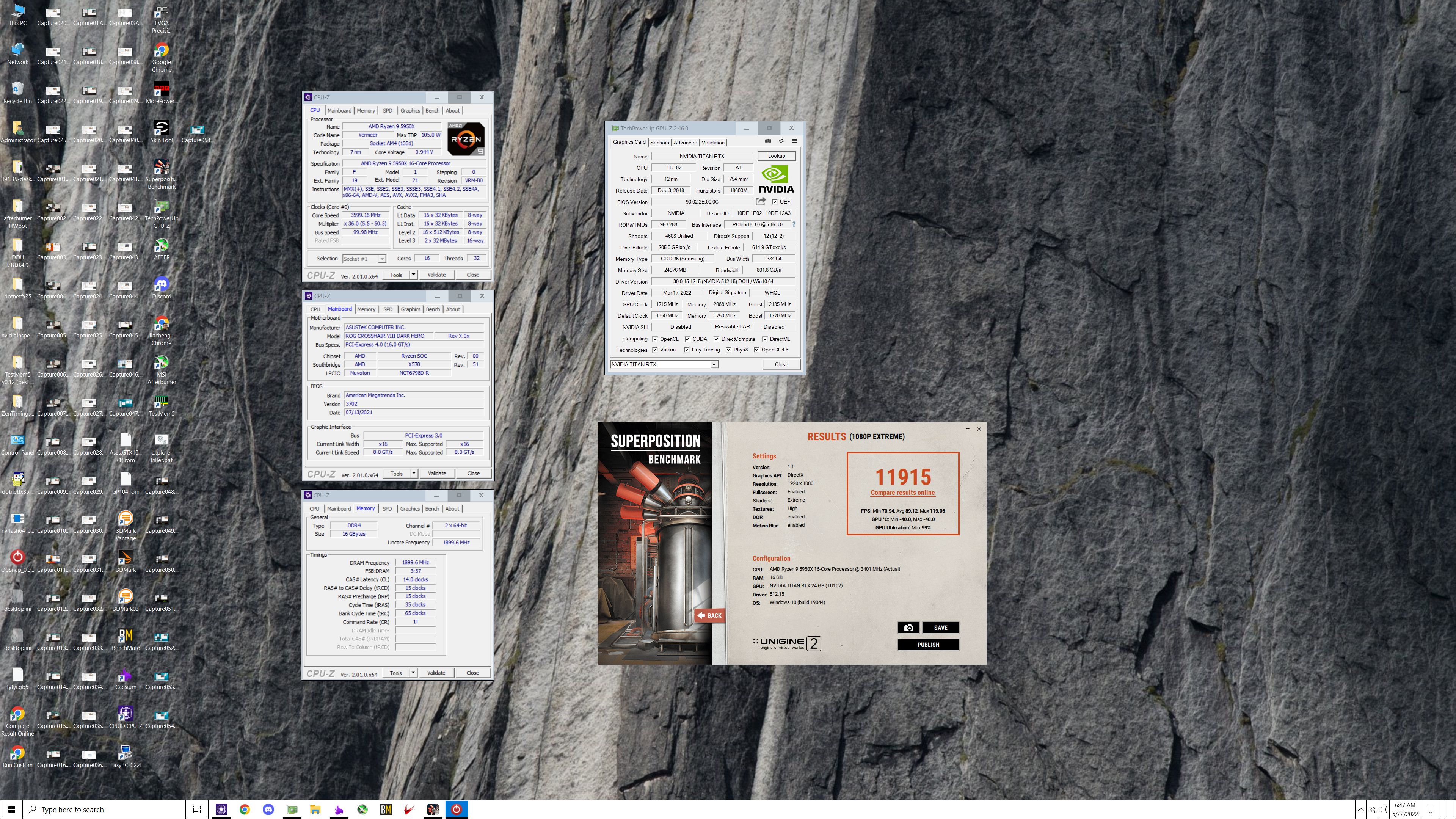
Task: Select the Recycle Bin desktop icon
Action: point(17,93)
